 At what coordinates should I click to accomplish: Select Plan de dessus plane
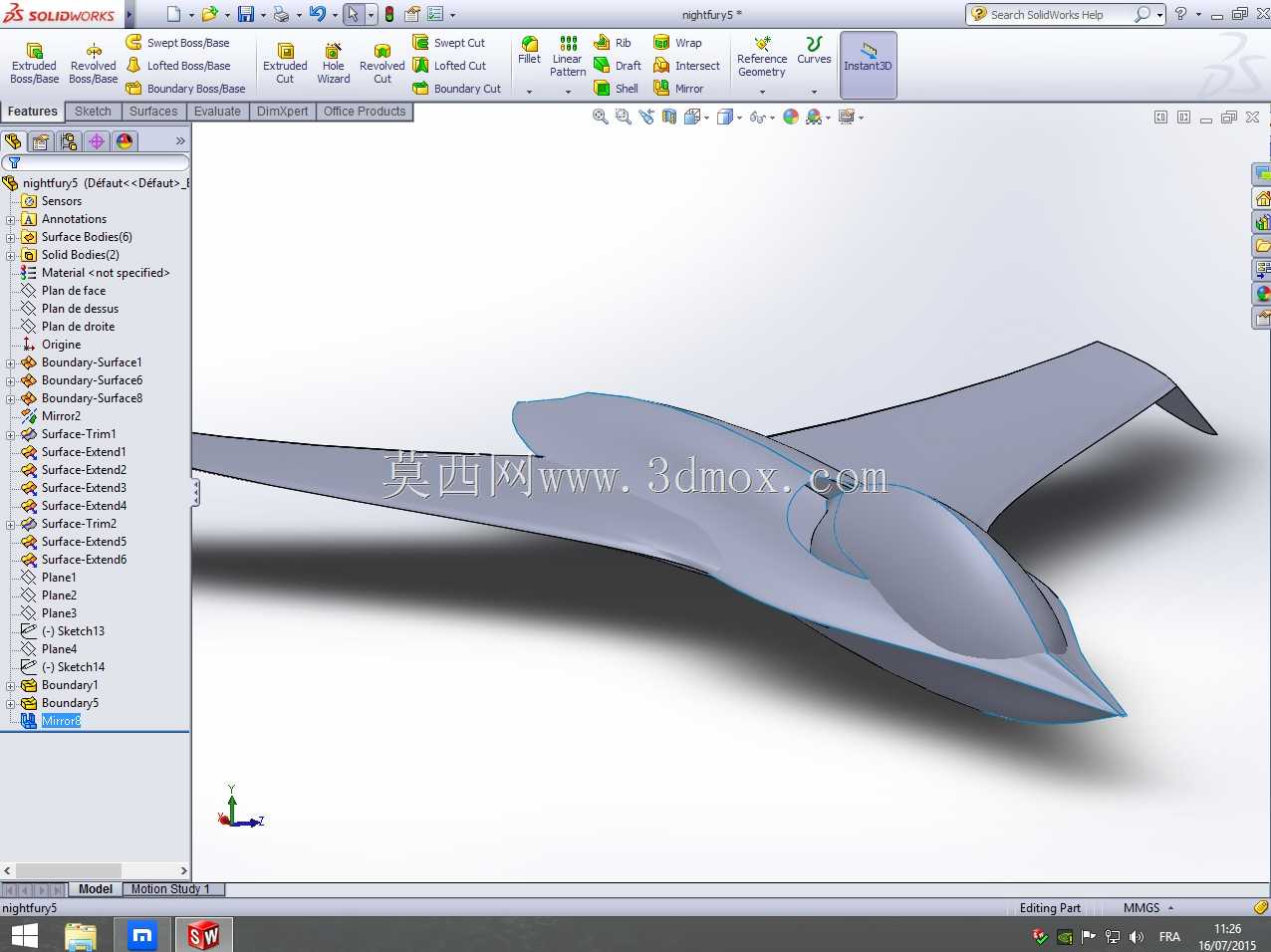[80, 309]
